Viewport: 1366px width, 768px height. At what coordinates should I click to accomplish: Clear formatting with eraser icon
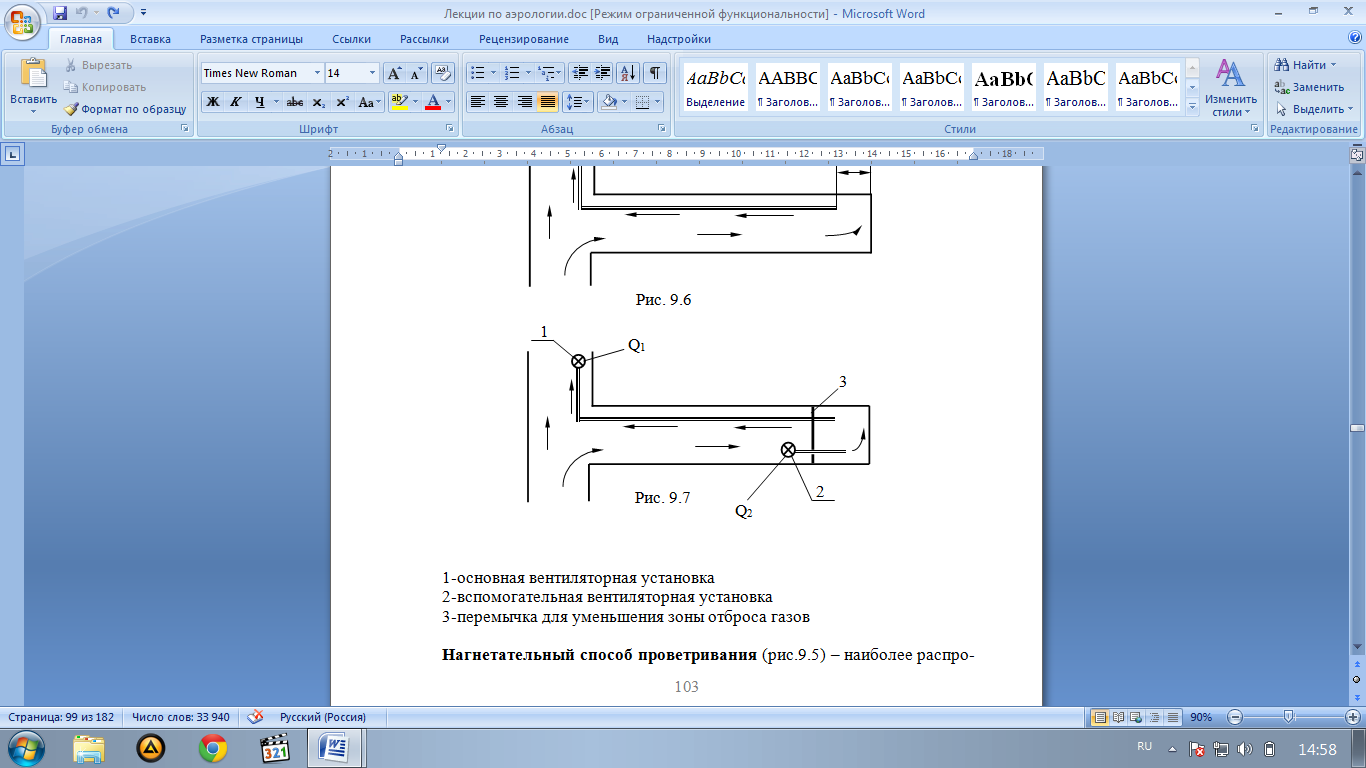pos(443,73)
